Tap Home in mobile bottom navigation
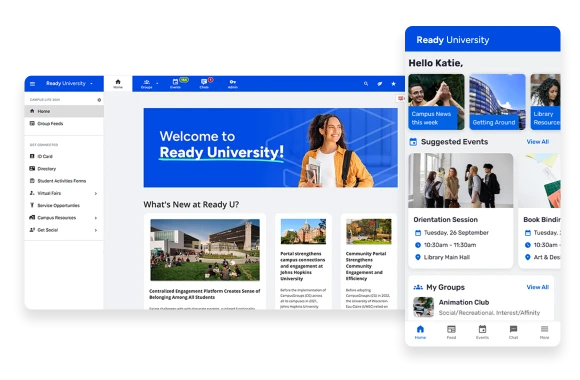580x380 pixels. tap(420, 332)
